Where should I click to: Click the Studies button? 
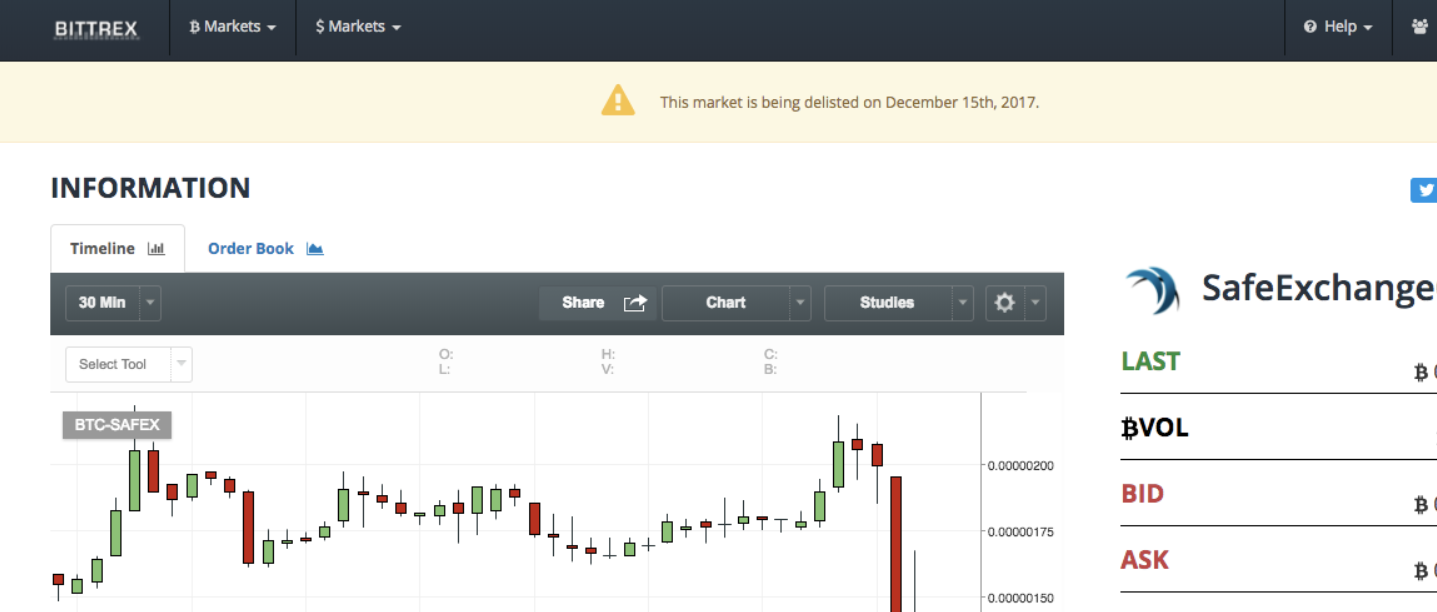tap(887, 303)
